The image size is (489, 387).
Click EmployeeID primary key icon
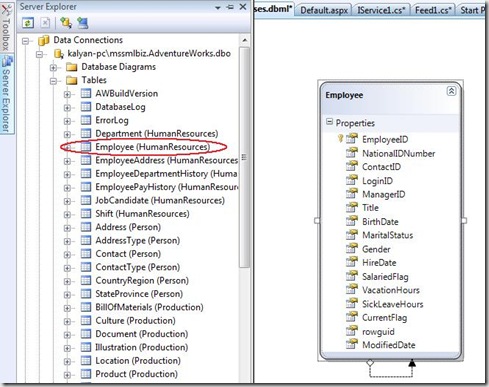point(340,138)
